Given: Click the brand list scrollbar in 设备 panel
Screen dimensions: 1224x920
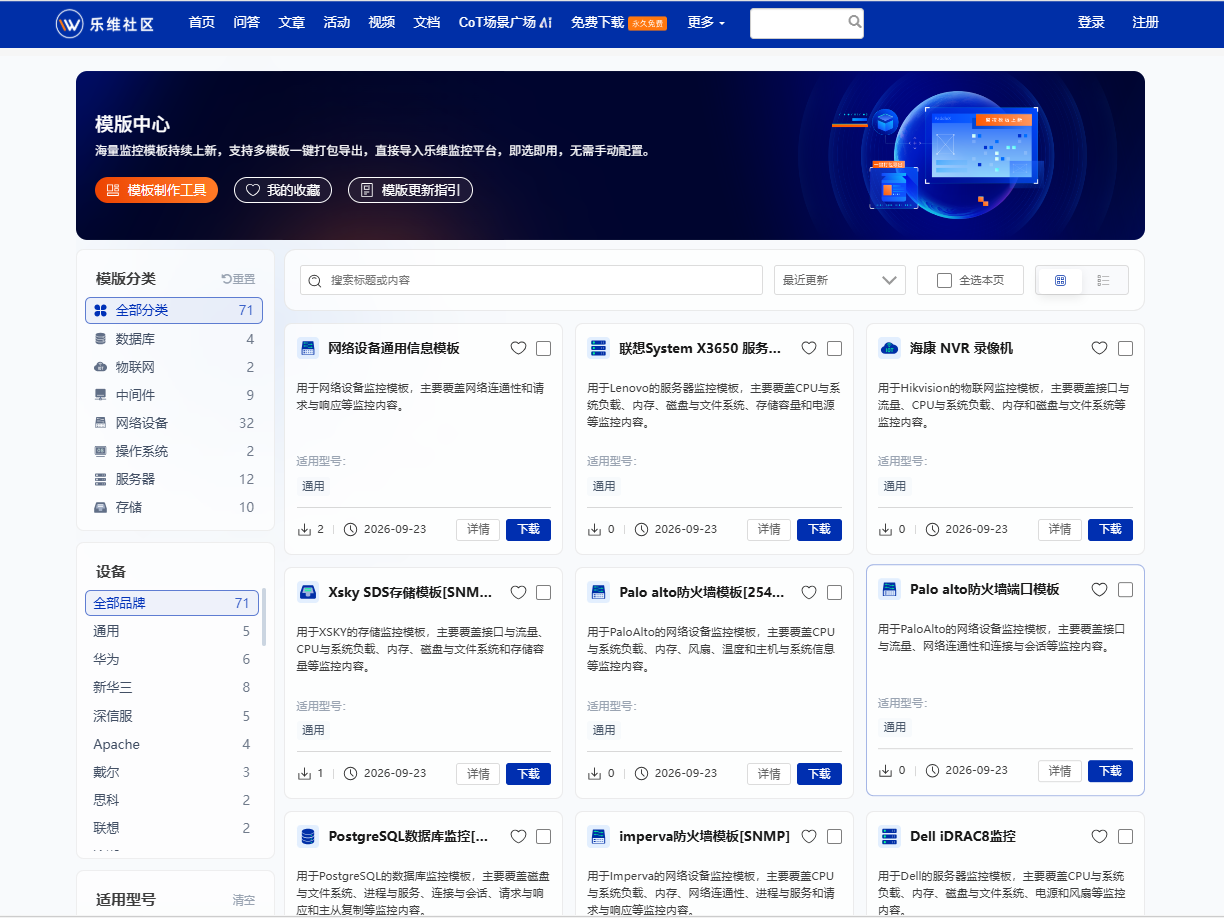Looking at the screenshot, I should pos(264,617).
